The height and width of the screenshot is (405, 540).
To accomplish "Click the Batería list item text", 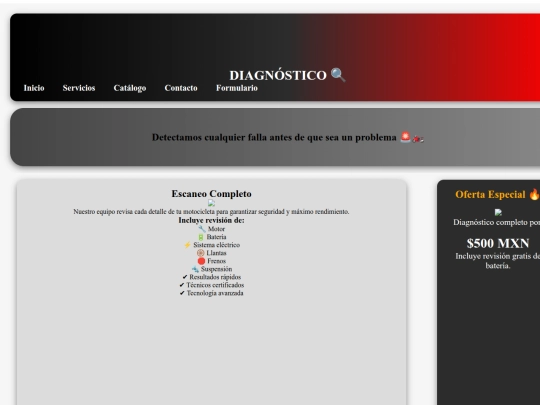I will [x=216, y=237].
